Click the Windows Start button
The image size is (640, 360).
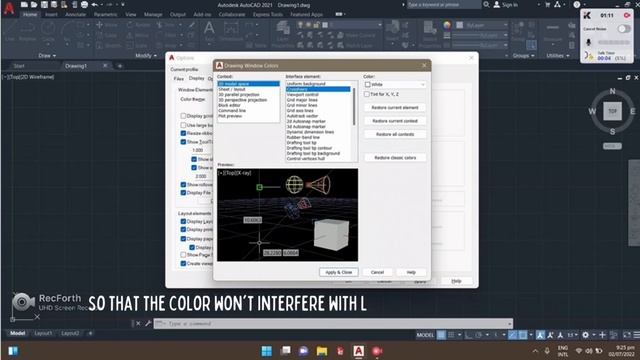267,351
